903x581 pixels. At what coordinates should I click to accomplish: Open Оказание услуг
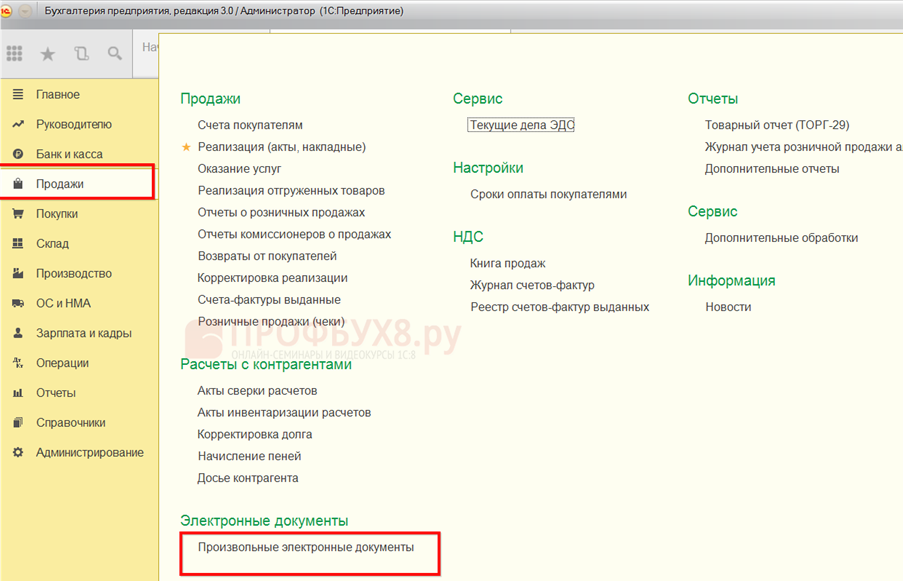240,169
